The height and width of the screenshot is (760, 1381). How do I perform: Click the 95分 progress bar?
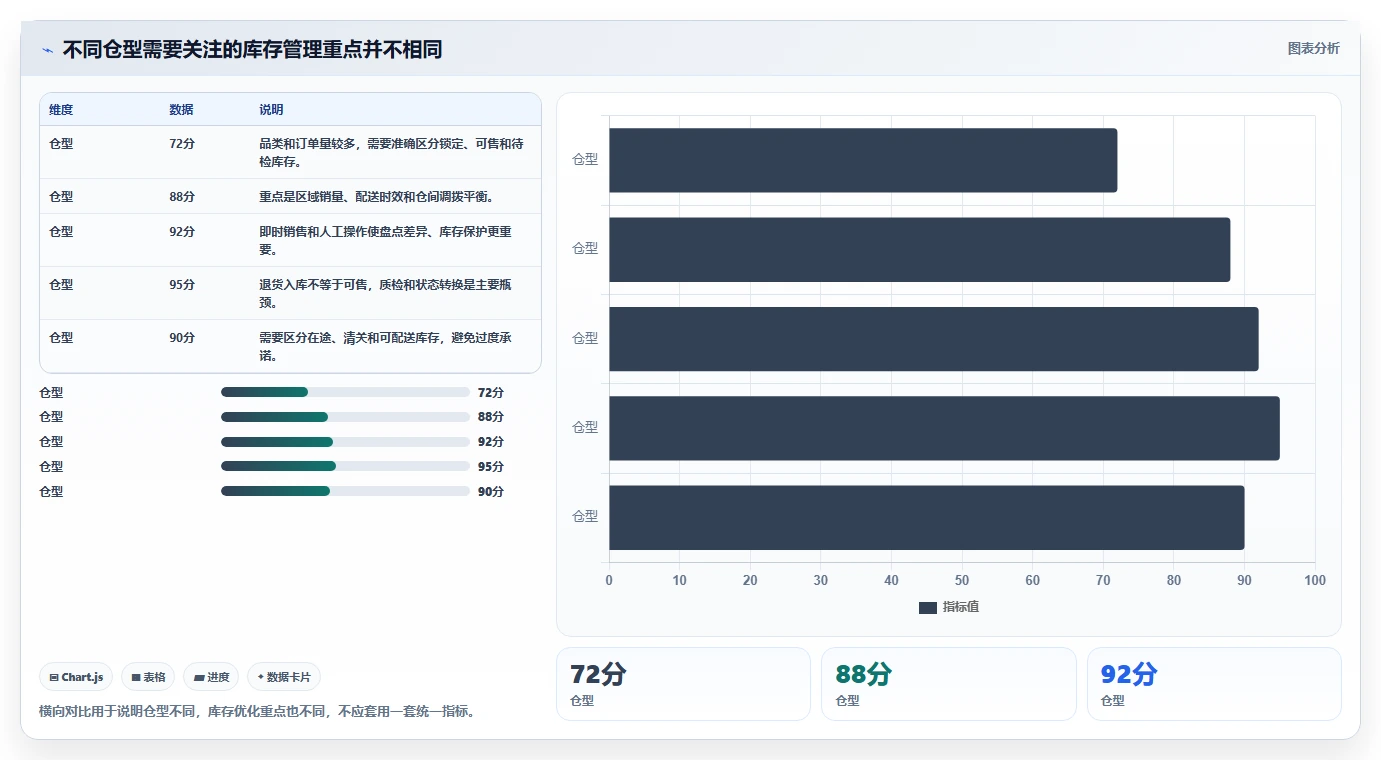(345, 466)
